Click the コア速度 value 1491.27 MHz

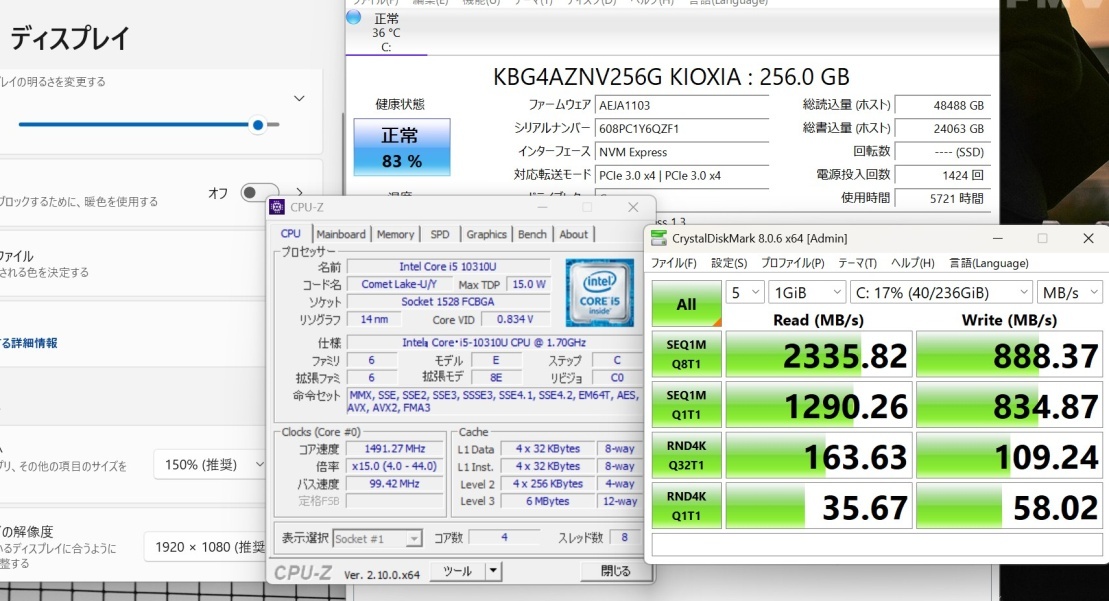point(395,449)
